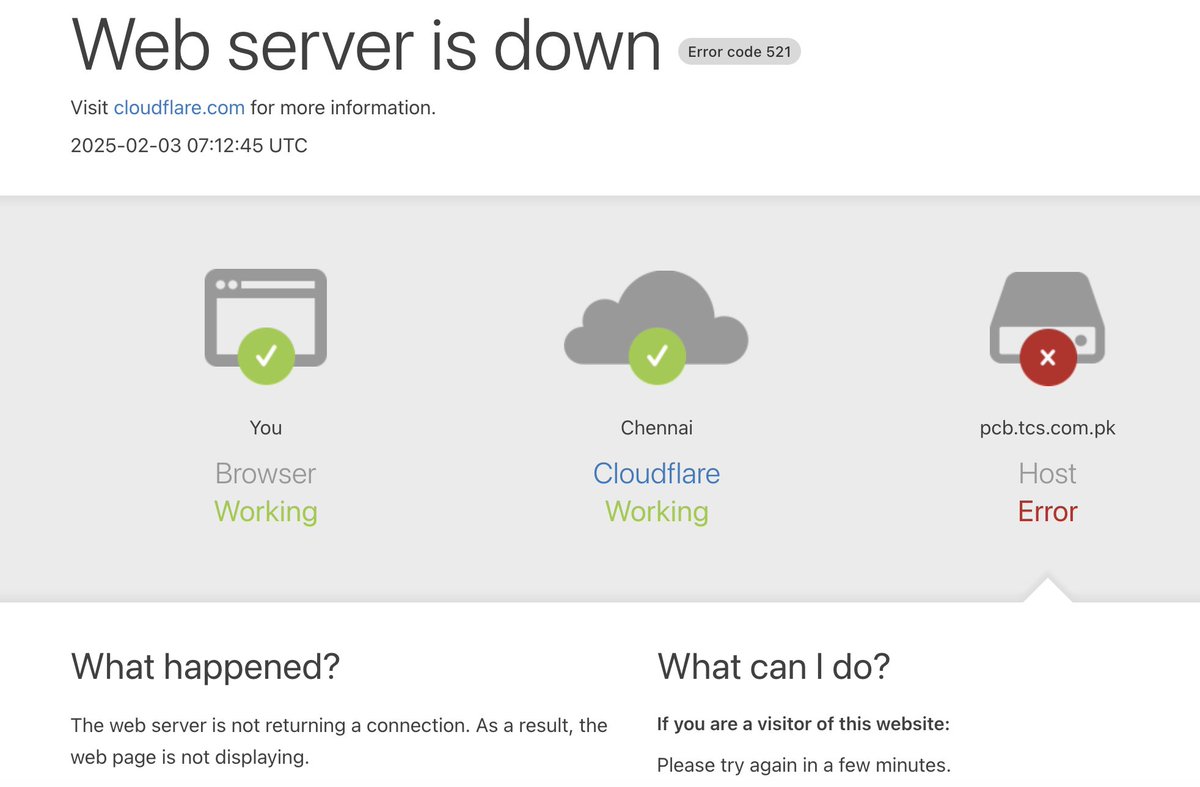Click the What happened? heading
This screenshot has width=1200, height=787.
pyautogui.click(x=205, y=666)
